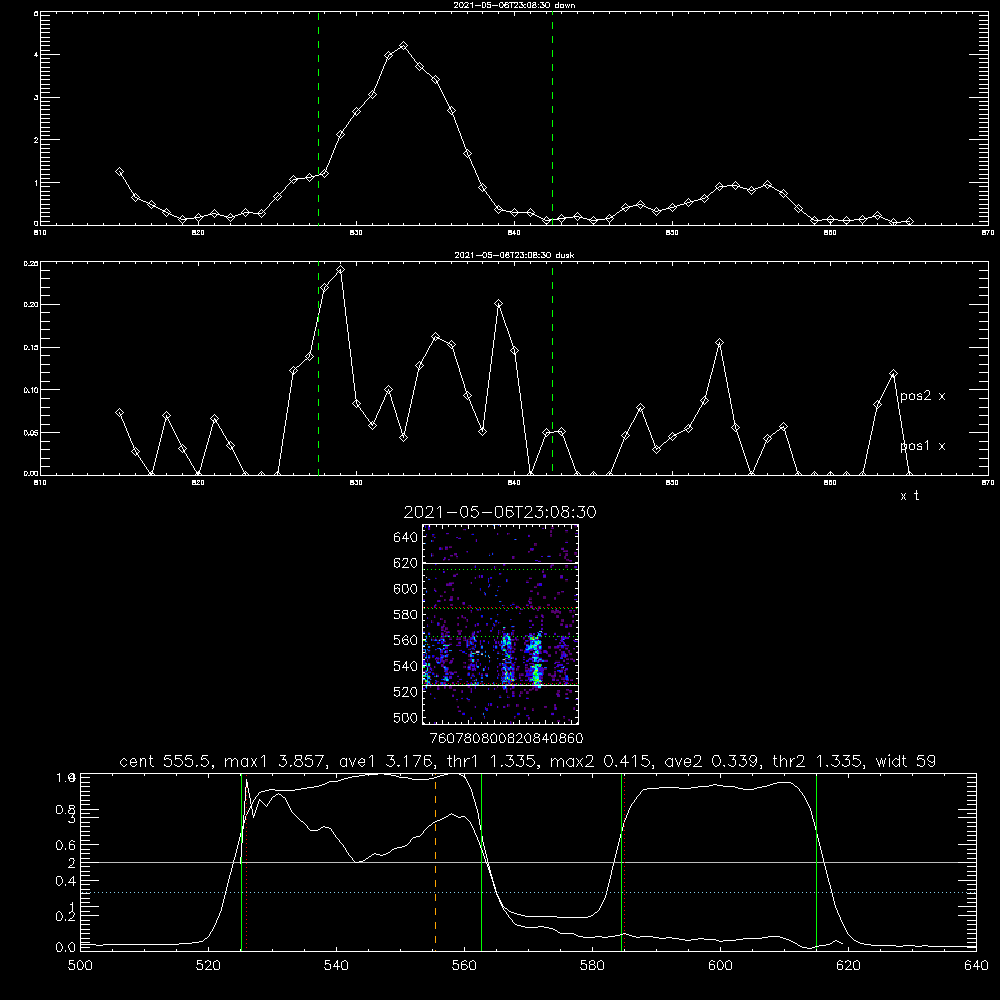Screen dimensions: 1000x1000
Task: Select the 'max2 0.415' value in stats line
Action: [602, 761]
